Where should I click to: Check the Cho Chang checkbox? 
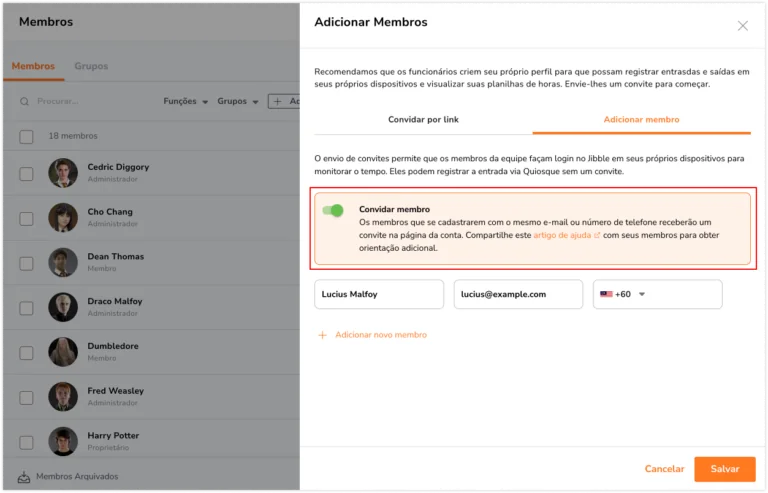point(26,218)
